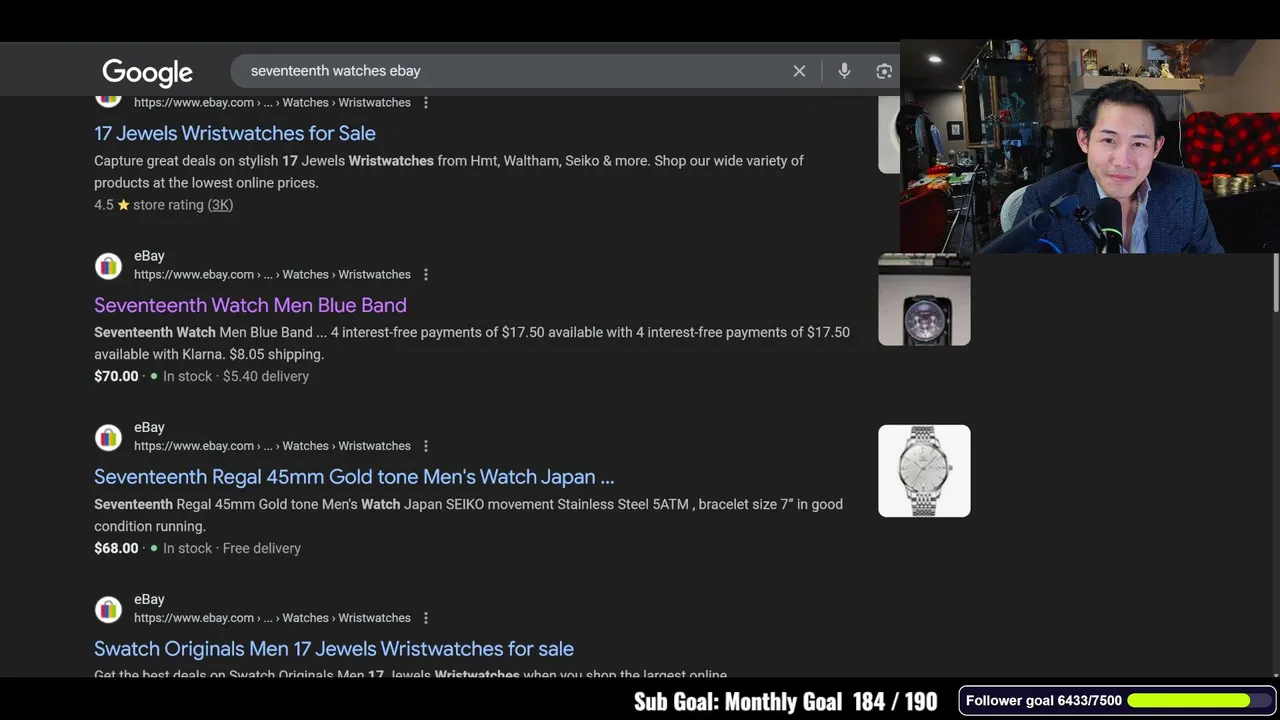
Task: Click the page vertical scrollbar thumb
Action: [1276, 285]
